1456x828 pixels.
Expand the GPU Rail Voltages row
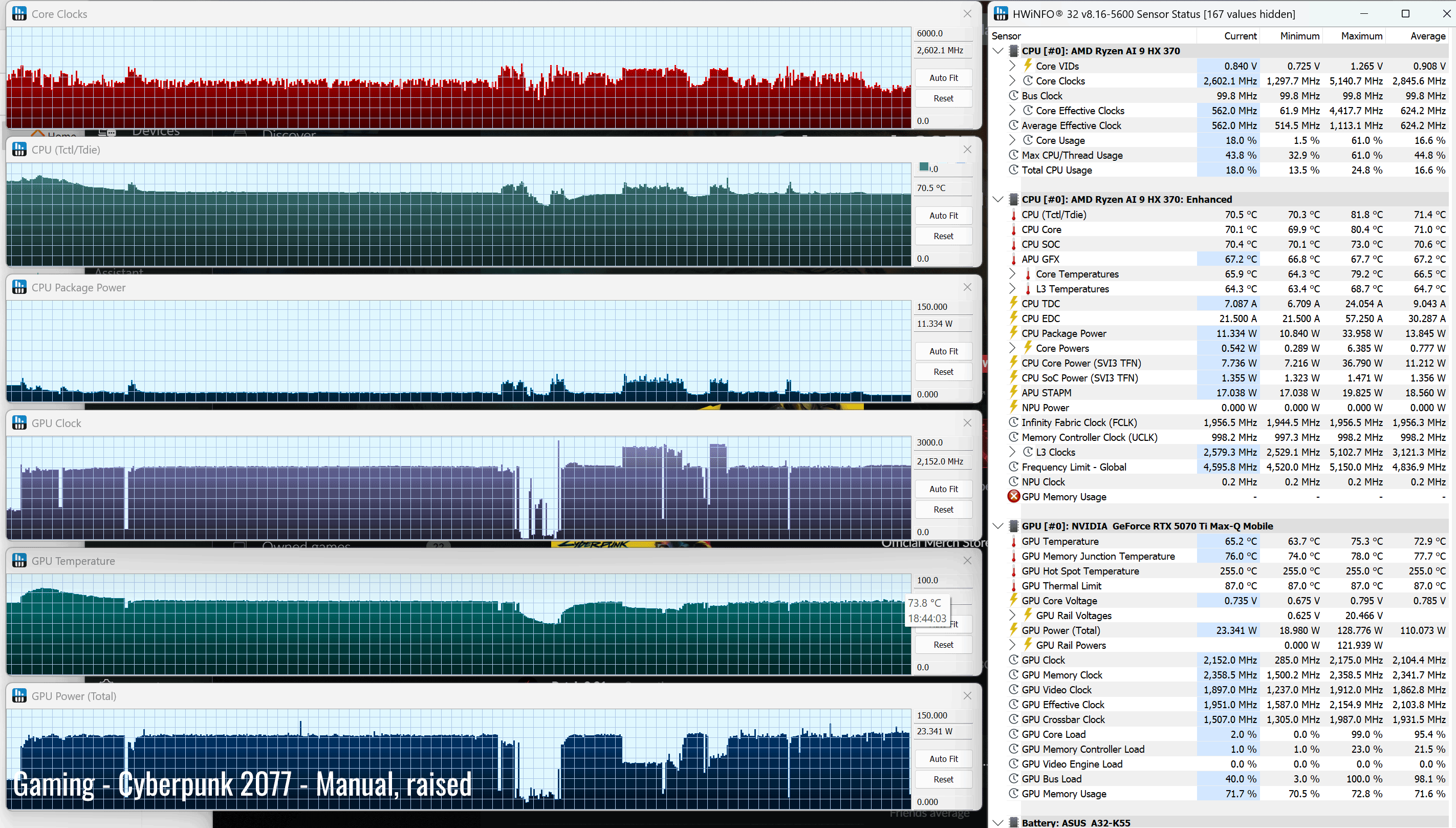point(1012,615)
